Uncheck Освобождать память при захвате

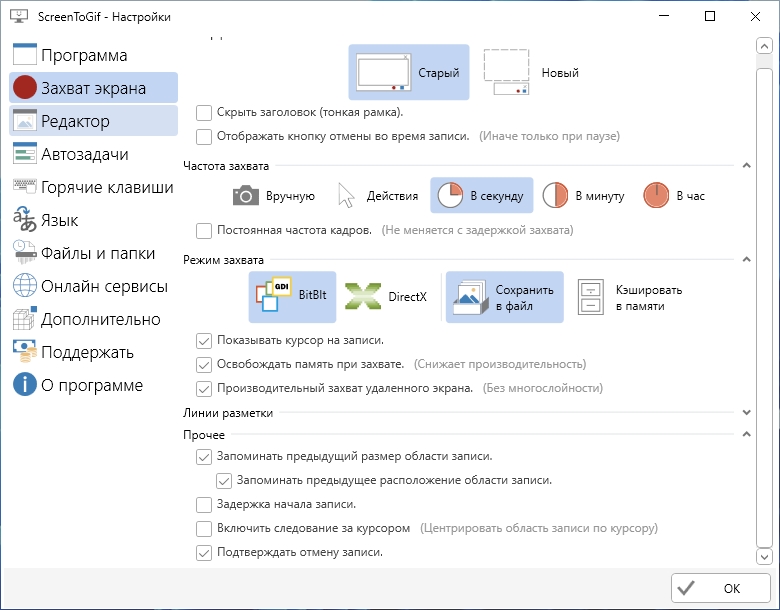click(x=204, y=365)
